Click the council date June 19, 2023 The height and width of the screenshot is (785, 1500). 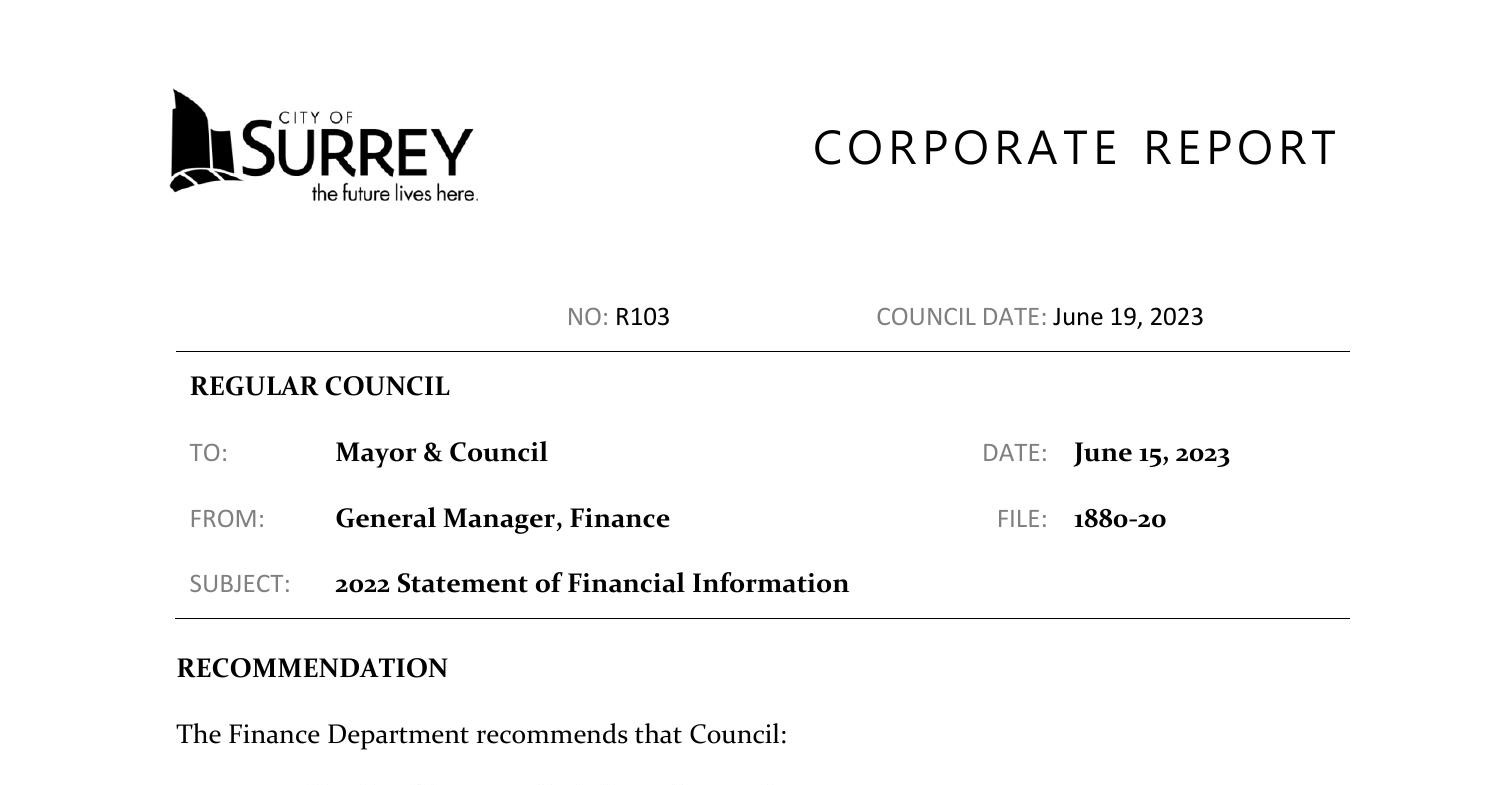point(1127,317)
